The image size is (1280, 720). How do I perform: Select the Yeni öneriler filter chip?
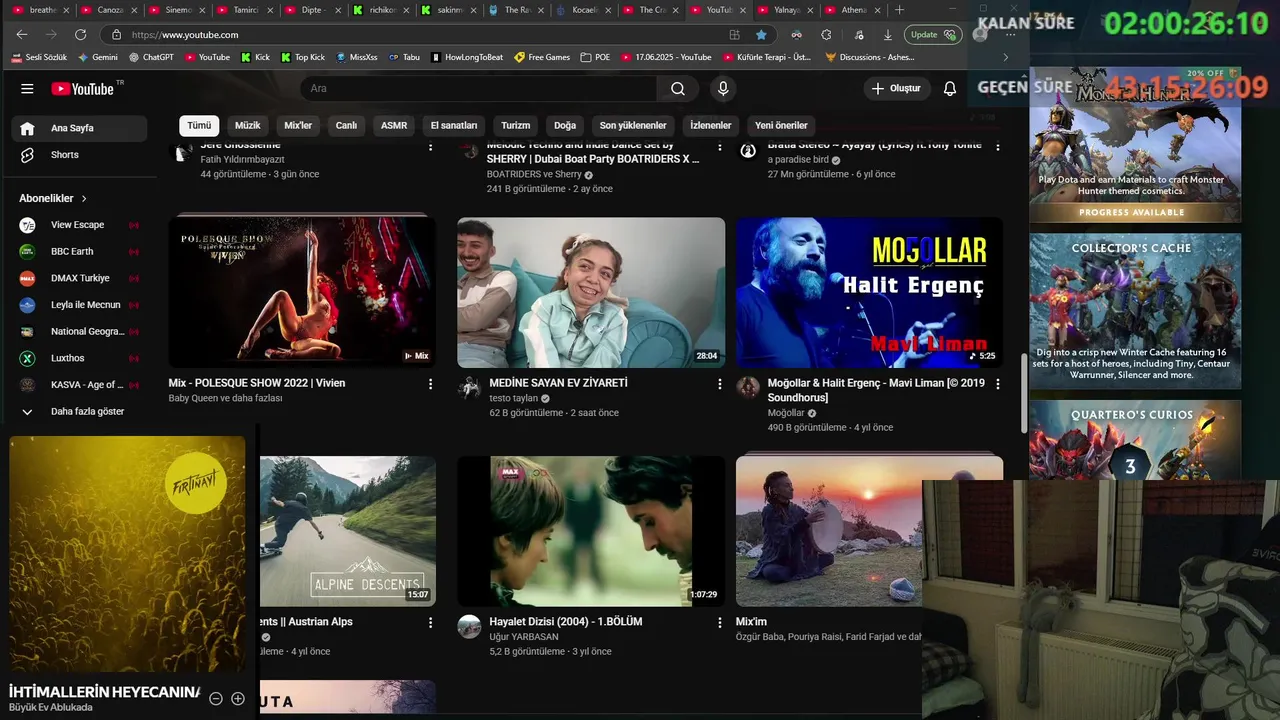[781, 126]
